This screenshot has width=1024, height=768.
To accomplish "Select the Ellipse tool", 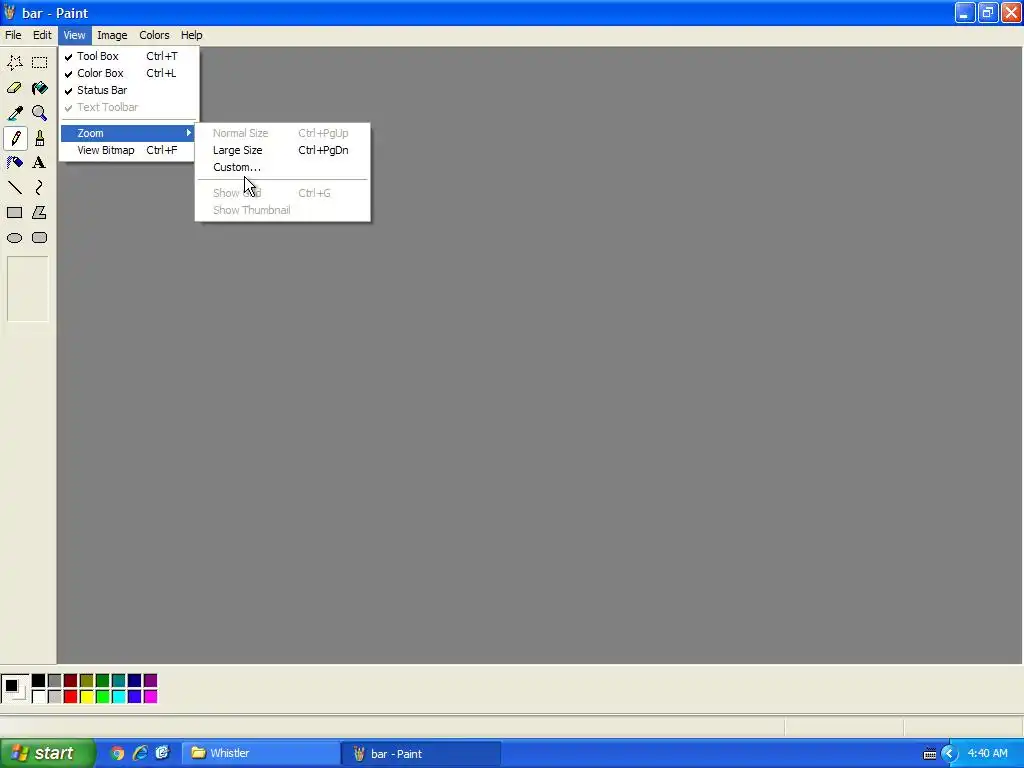I will coord(14,238).
